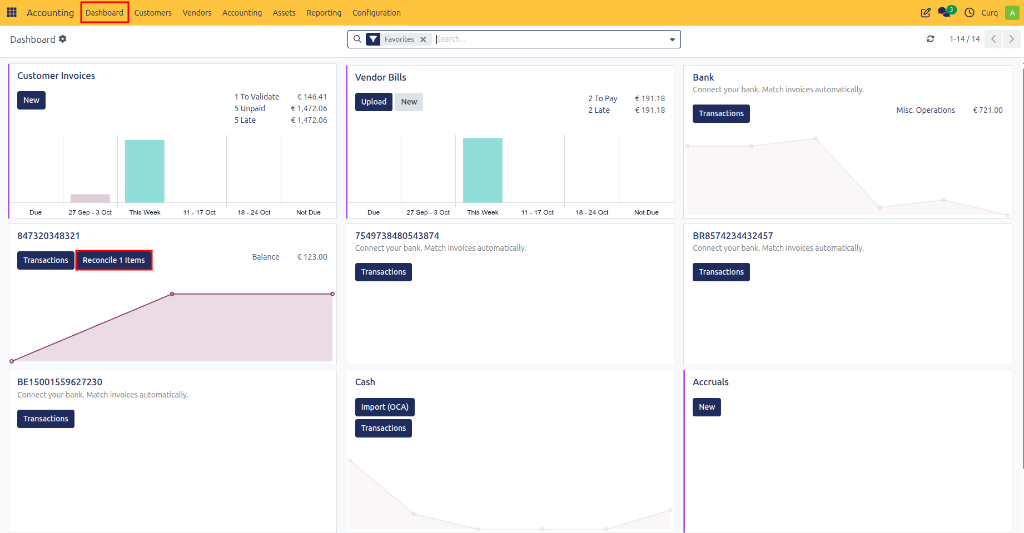Image resolution: width=1024 pixels, height=533 pixels.
Task: Click the Misc. Operations link
Action: coord(925,110)
